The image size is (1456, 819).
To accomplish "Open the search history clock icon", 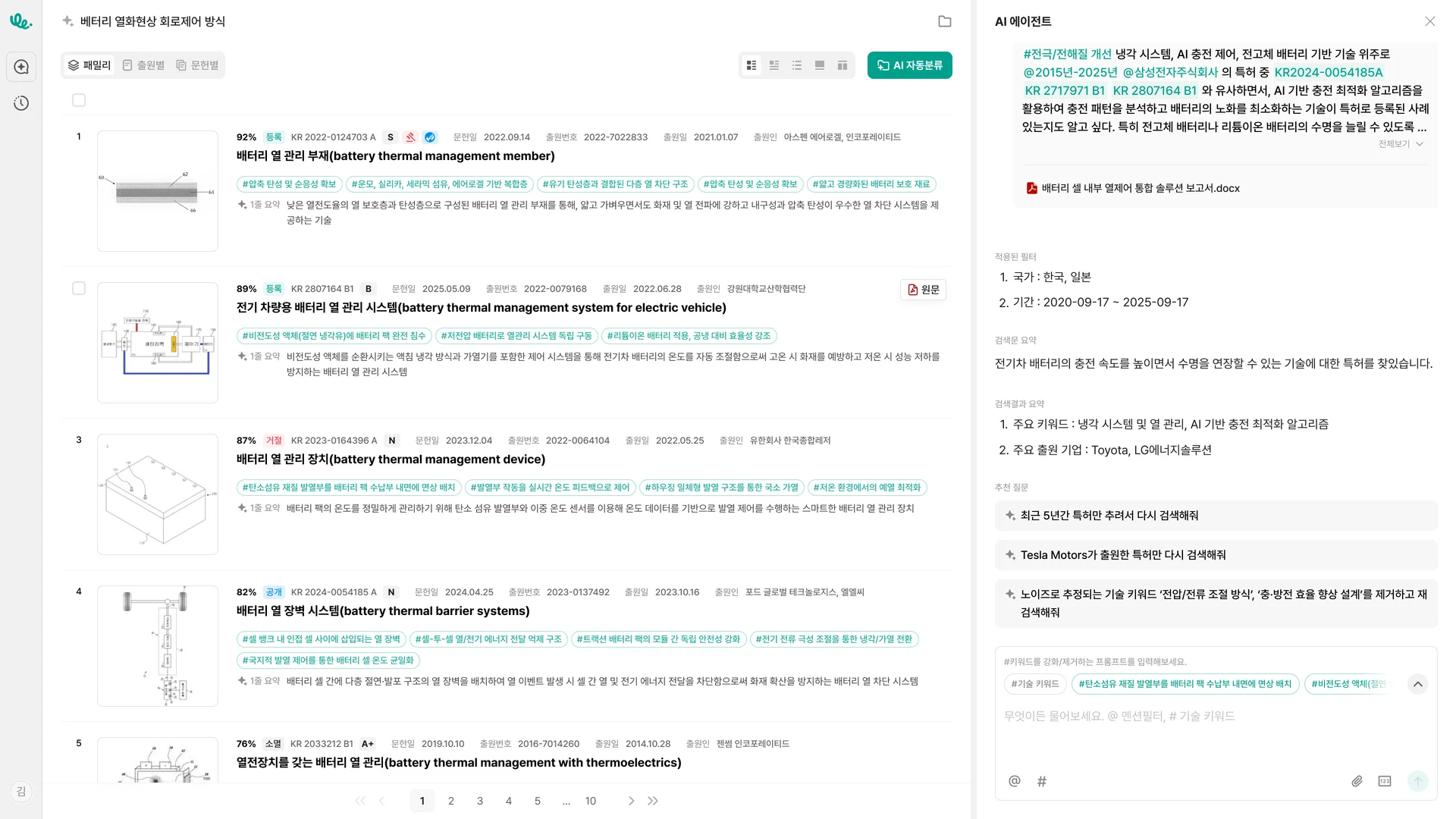I will (x=21, y=103).
